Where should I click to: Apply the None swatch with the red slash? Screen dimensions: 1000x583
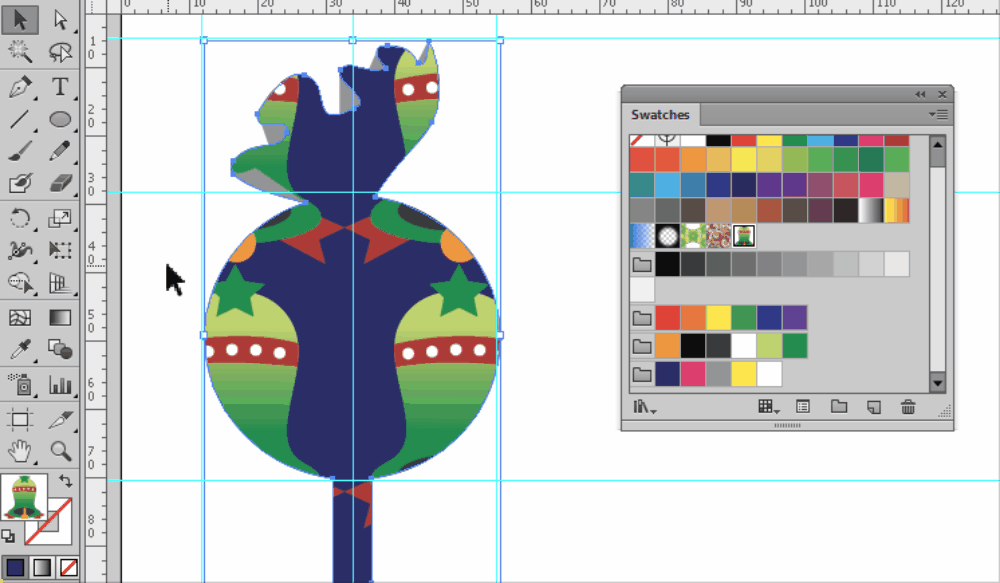click(642, 140)
